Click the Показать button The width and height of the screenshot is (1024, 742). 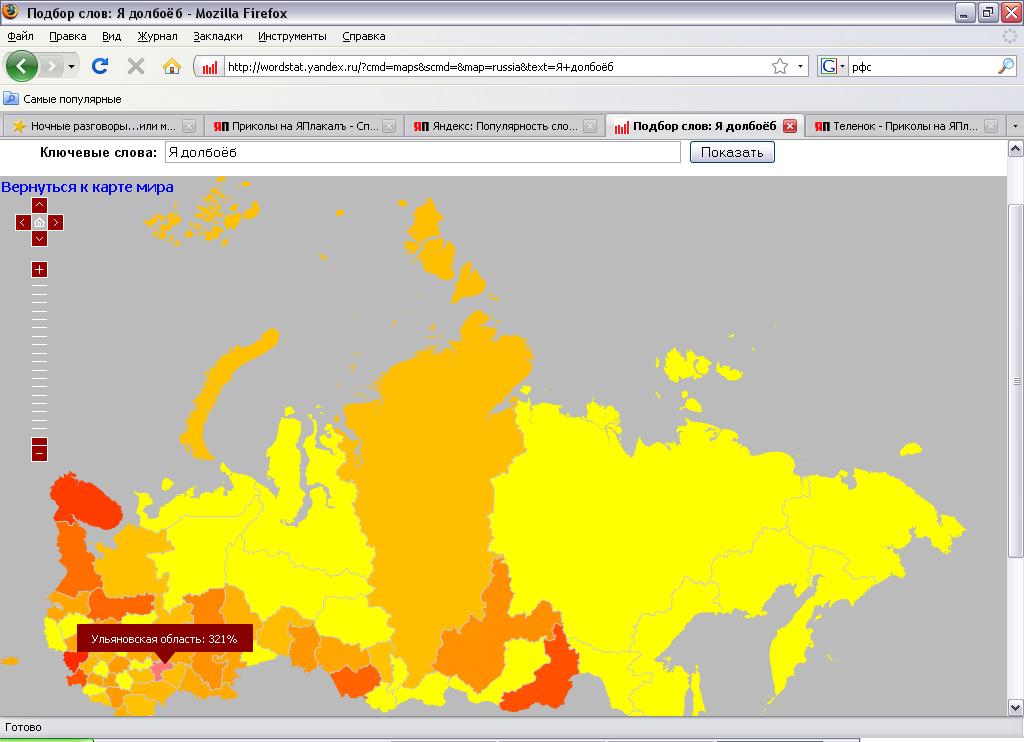pos(732,152)
